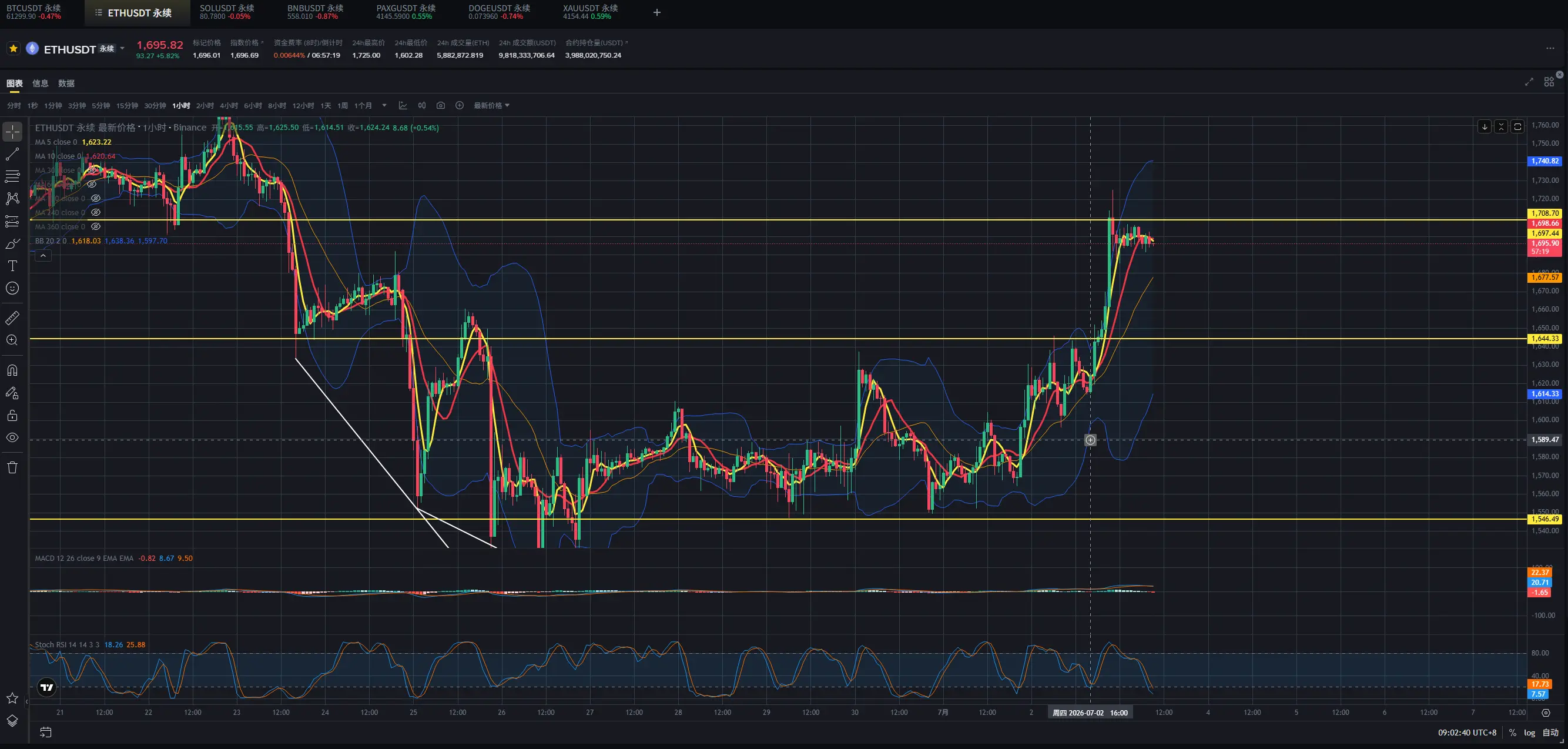Open the text annotation tool
The height and width of the screenshot is (749, 1568).
click(x=12, y=266)
